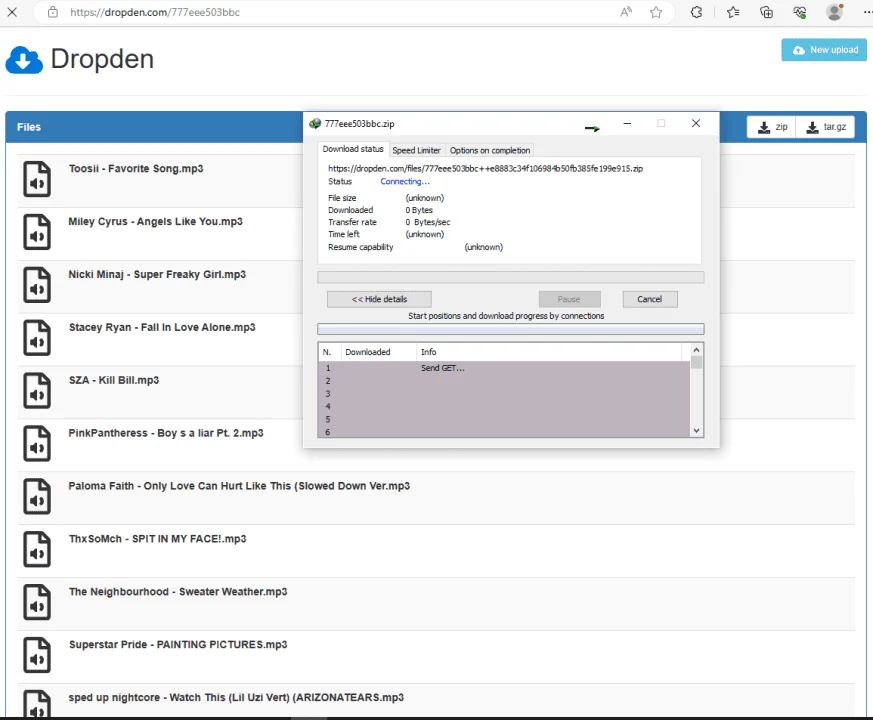Image resolution: width=873 pixels, height=720 pixels.
Task: Download all files as zip
Action: click(x=772, y=127)
